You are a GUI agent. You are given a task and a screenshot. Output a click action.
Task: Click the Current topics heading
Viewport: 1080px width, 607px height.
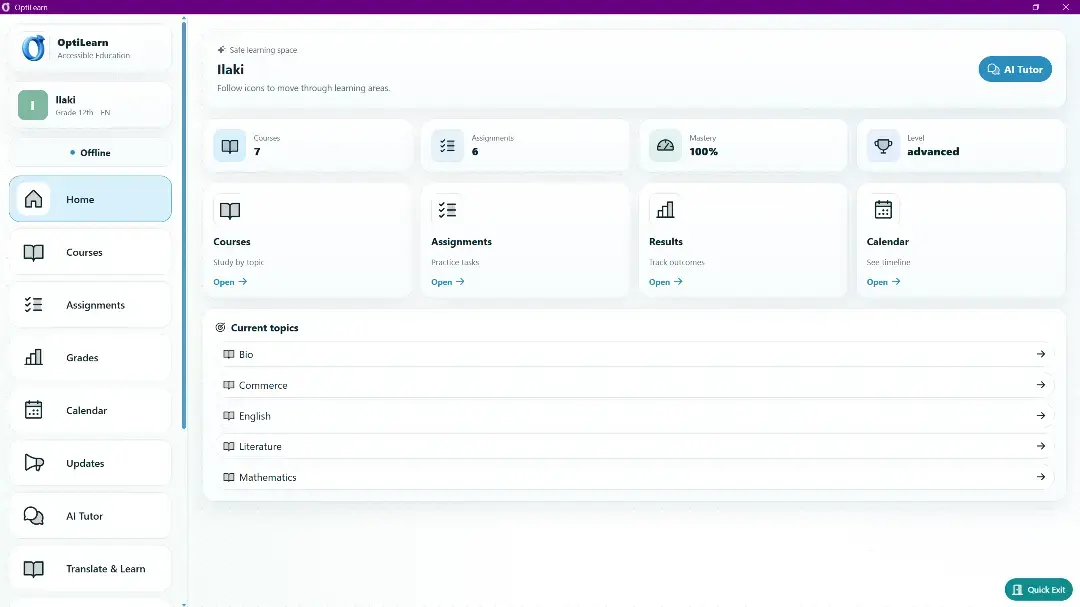point(264,327)
